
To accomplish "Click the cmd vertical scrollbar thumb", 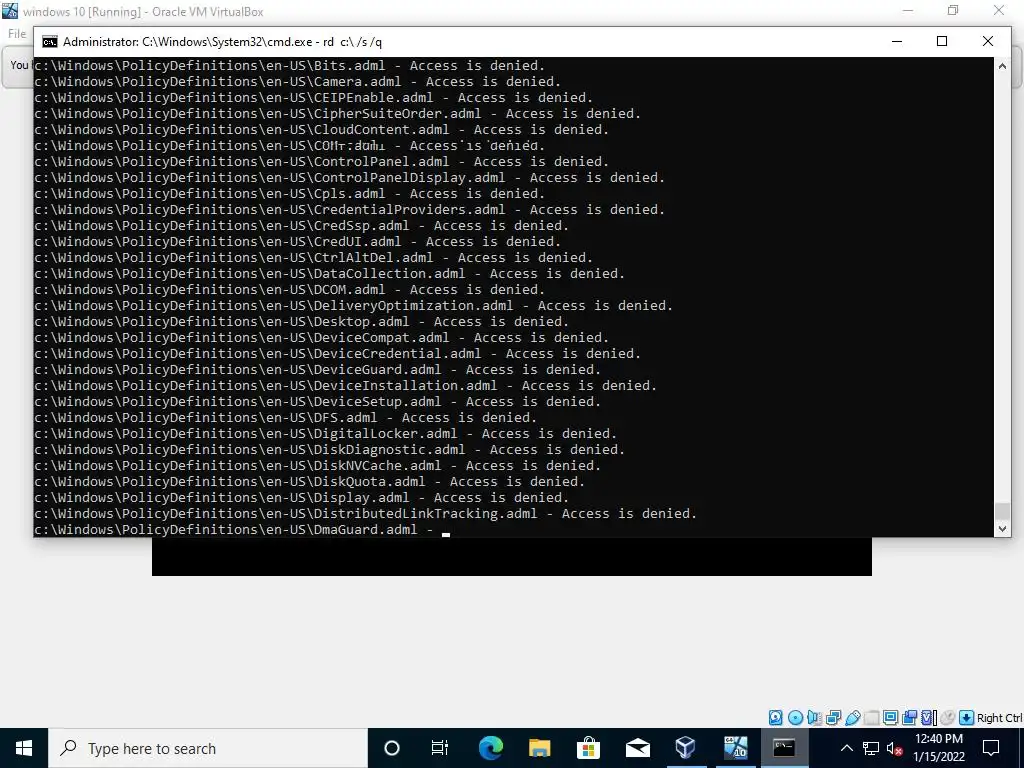I will pyautogui.click(x=1002, y=511).
